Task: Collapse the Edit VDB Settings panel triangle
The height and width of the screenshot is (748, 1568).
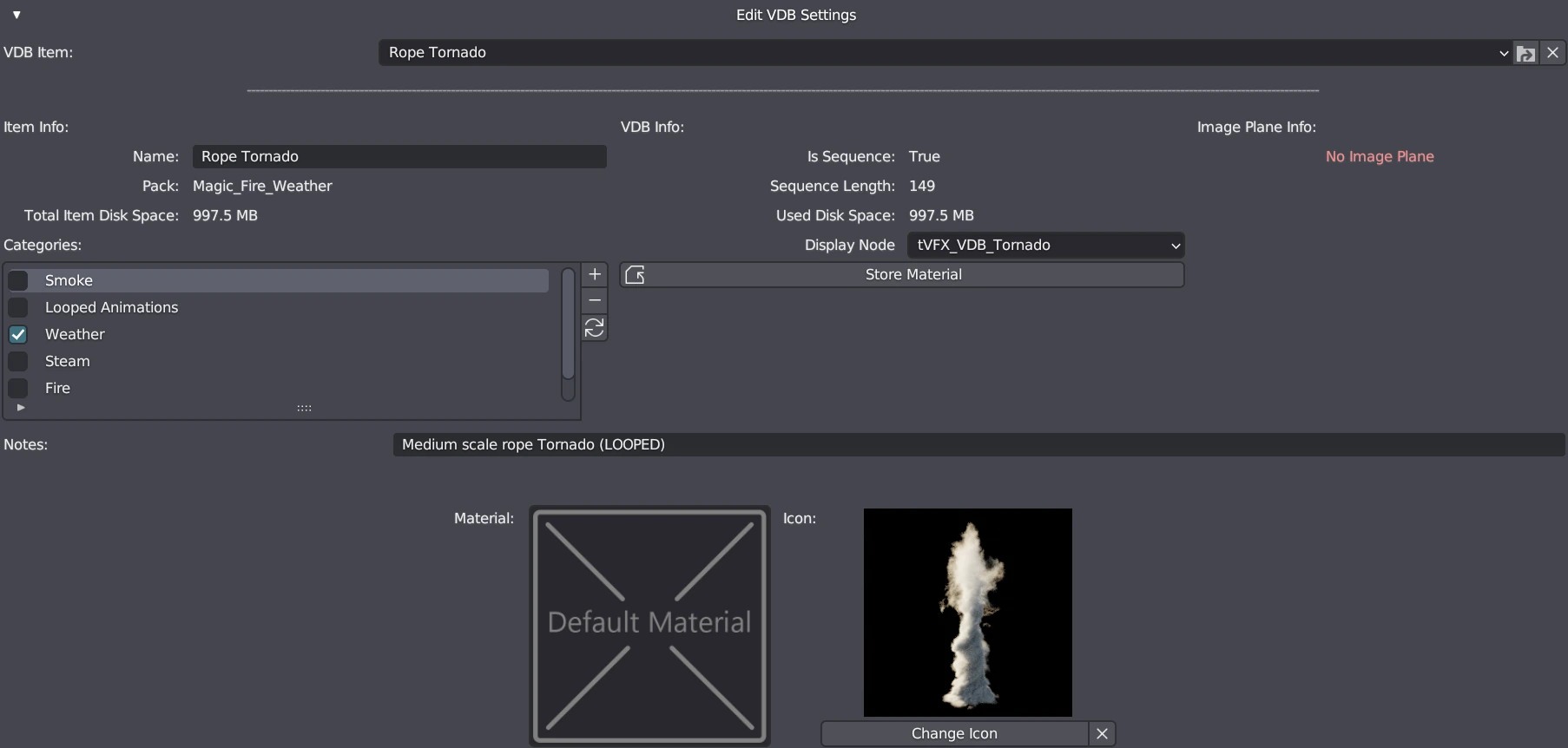Action: coord(16,15)
